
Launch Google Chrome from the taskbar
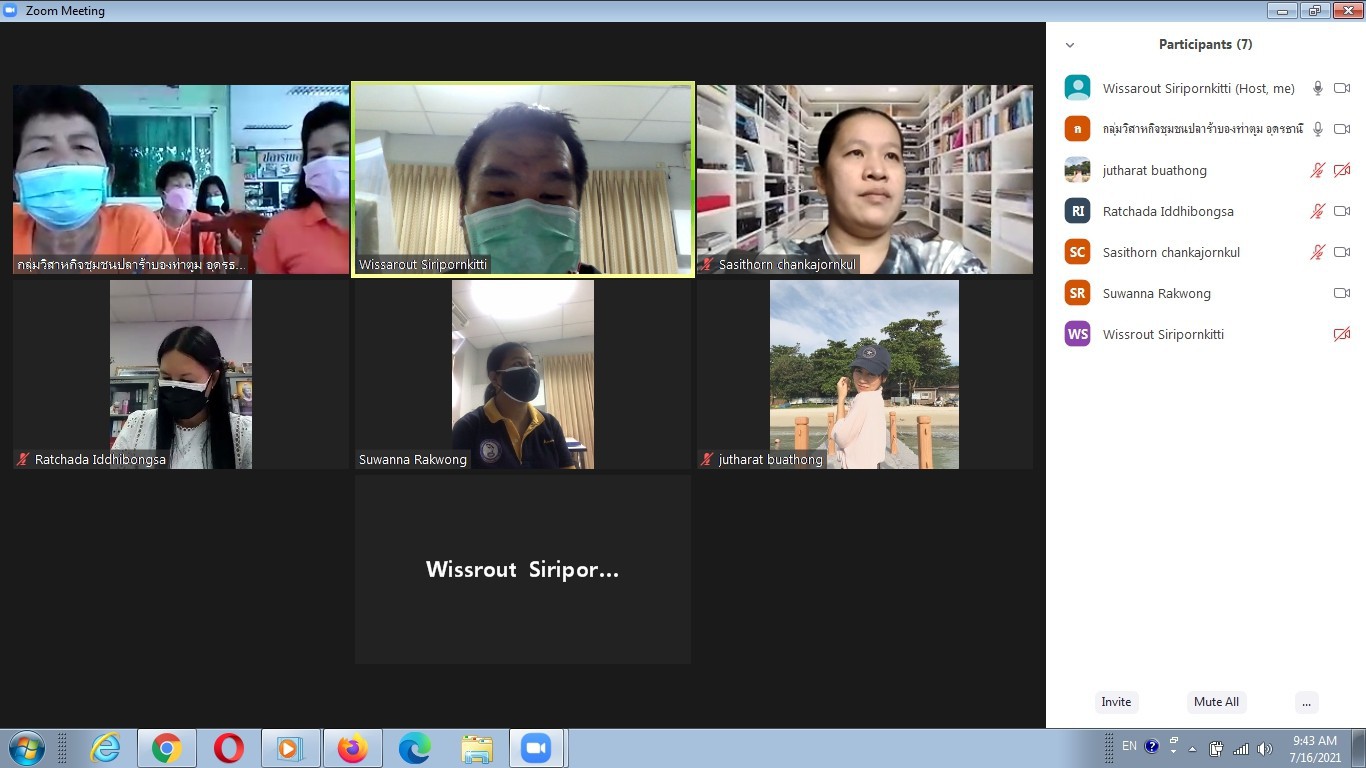coord(166,748)
